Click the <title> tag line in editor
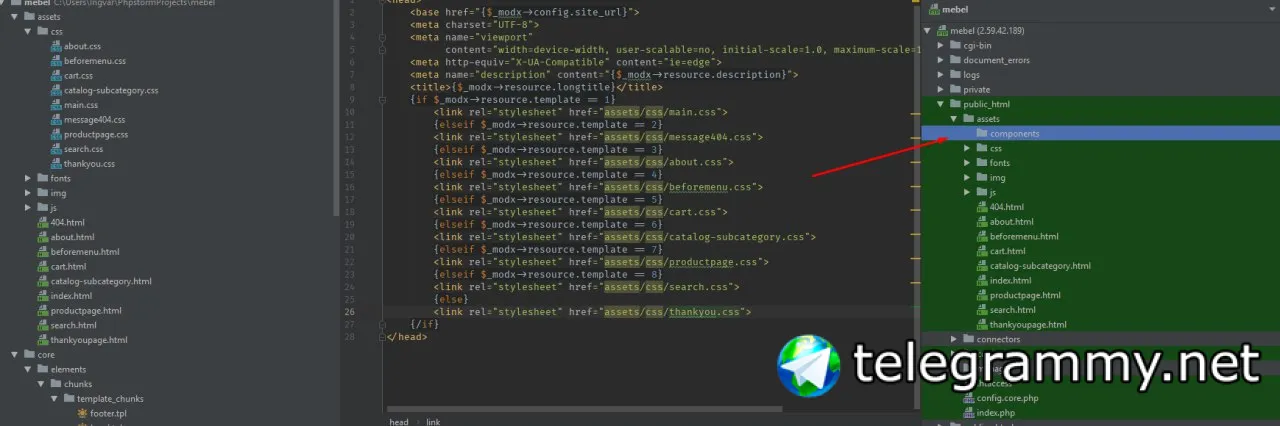 tap(536, 87)
